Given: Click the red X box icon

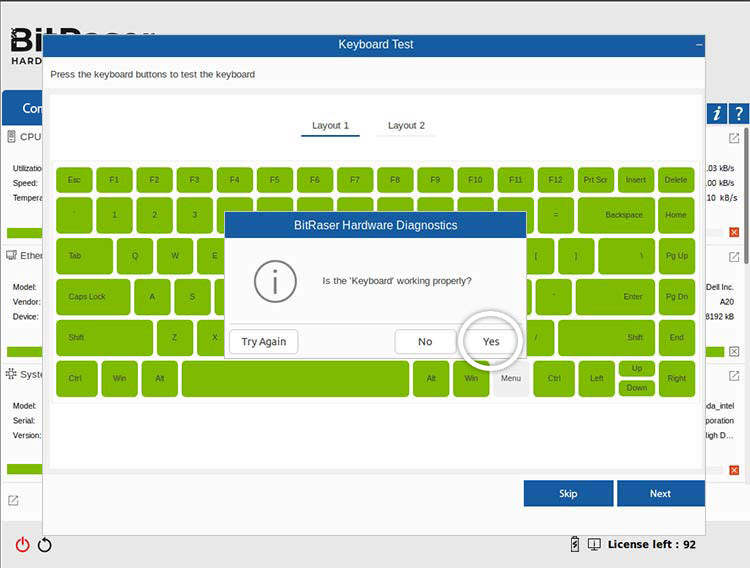Looking at the screenshot, I should (x=734, y=232).
